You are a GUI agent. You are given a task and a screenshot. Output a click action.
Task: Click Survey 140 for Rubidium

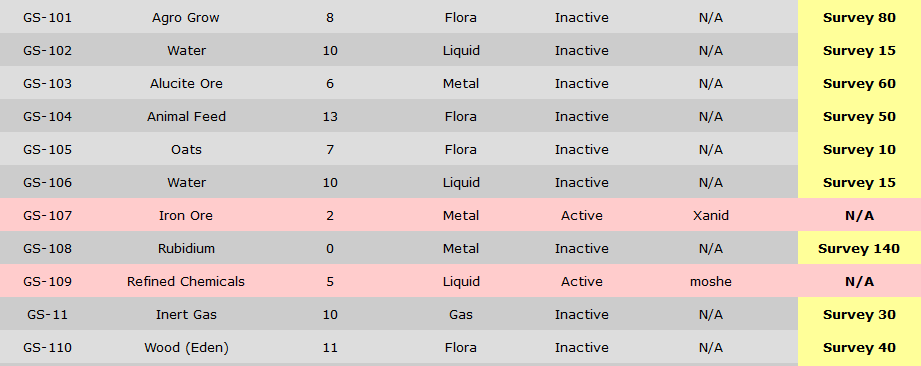coord(859,249)
